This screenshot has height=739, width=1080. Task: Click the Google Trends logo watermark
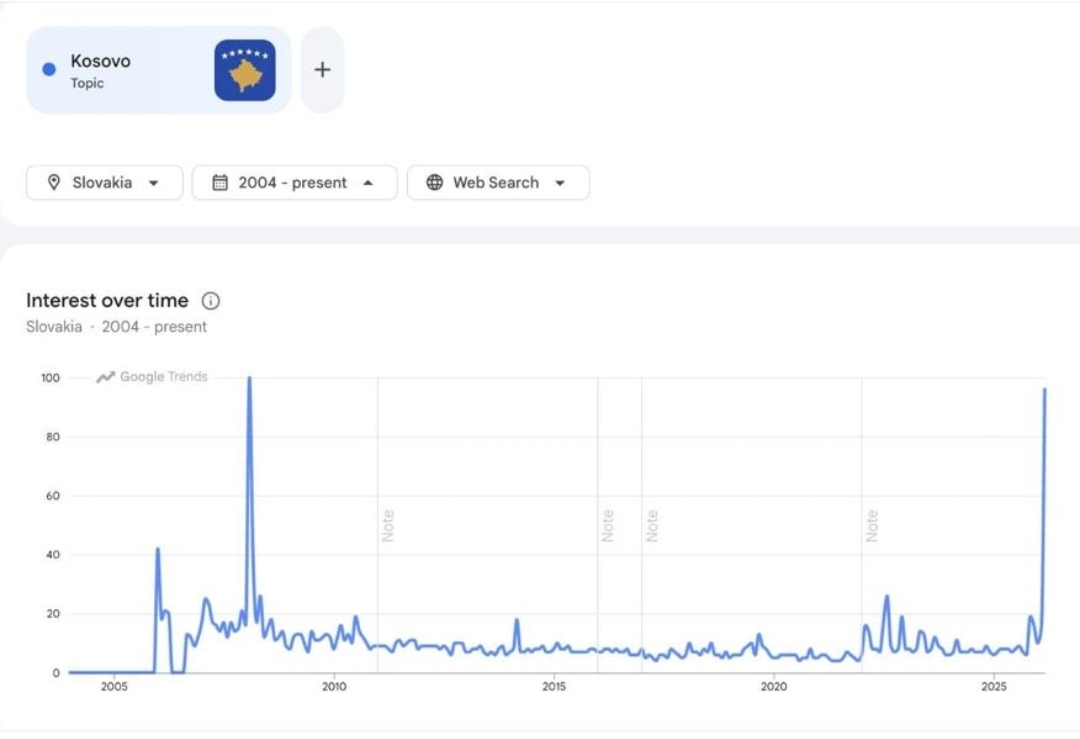pyautogui.click(x=152, y=377)
